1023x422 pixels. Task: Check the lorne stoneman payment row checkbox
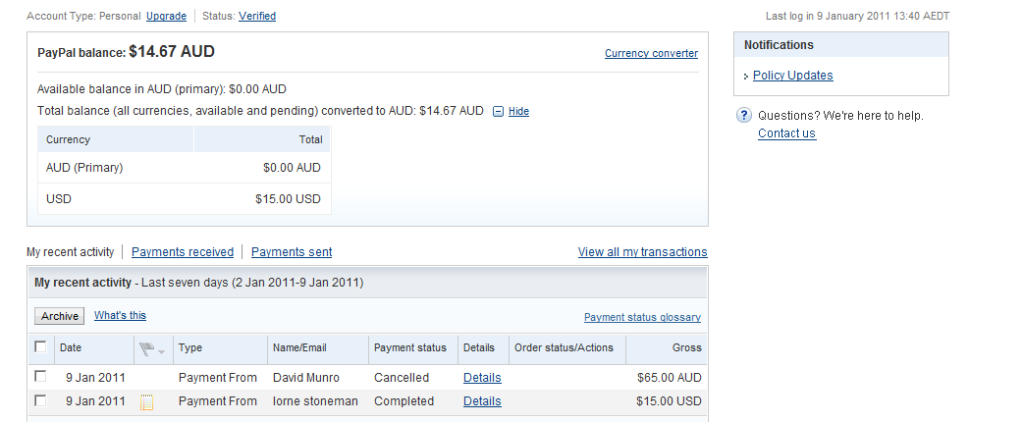click(x=40, y=400)
